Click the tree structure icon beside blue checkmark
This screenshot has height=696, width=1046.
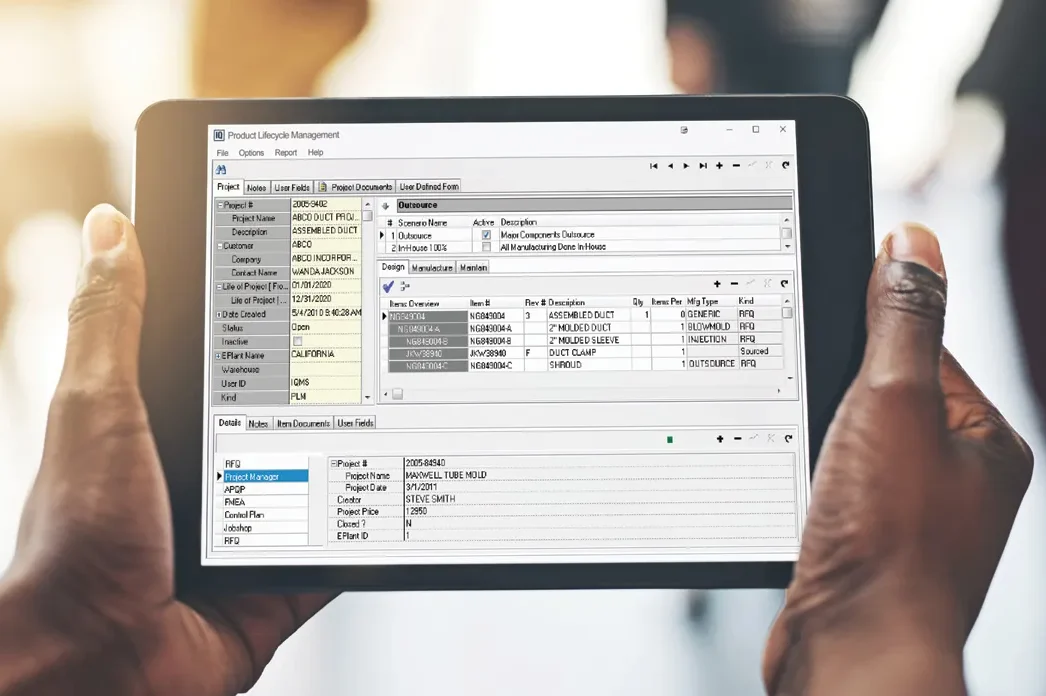(x=405, y=286)
